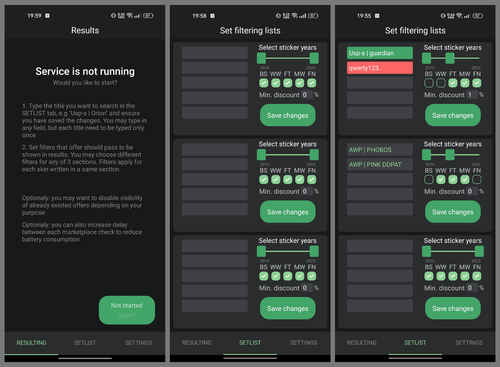500x367 pixels.
Task: Focus Min. discount field in the AWP | PHOBOS section
Action: coord(472,191)
